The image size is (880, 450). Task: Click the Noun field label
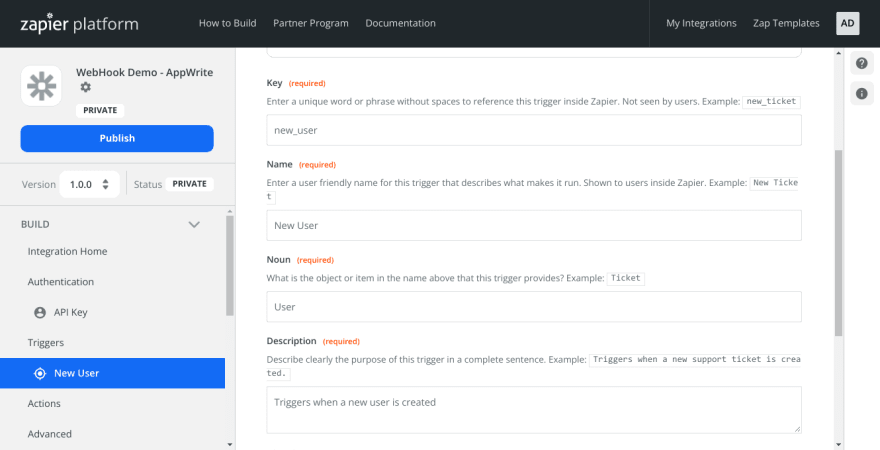point(278,260)
